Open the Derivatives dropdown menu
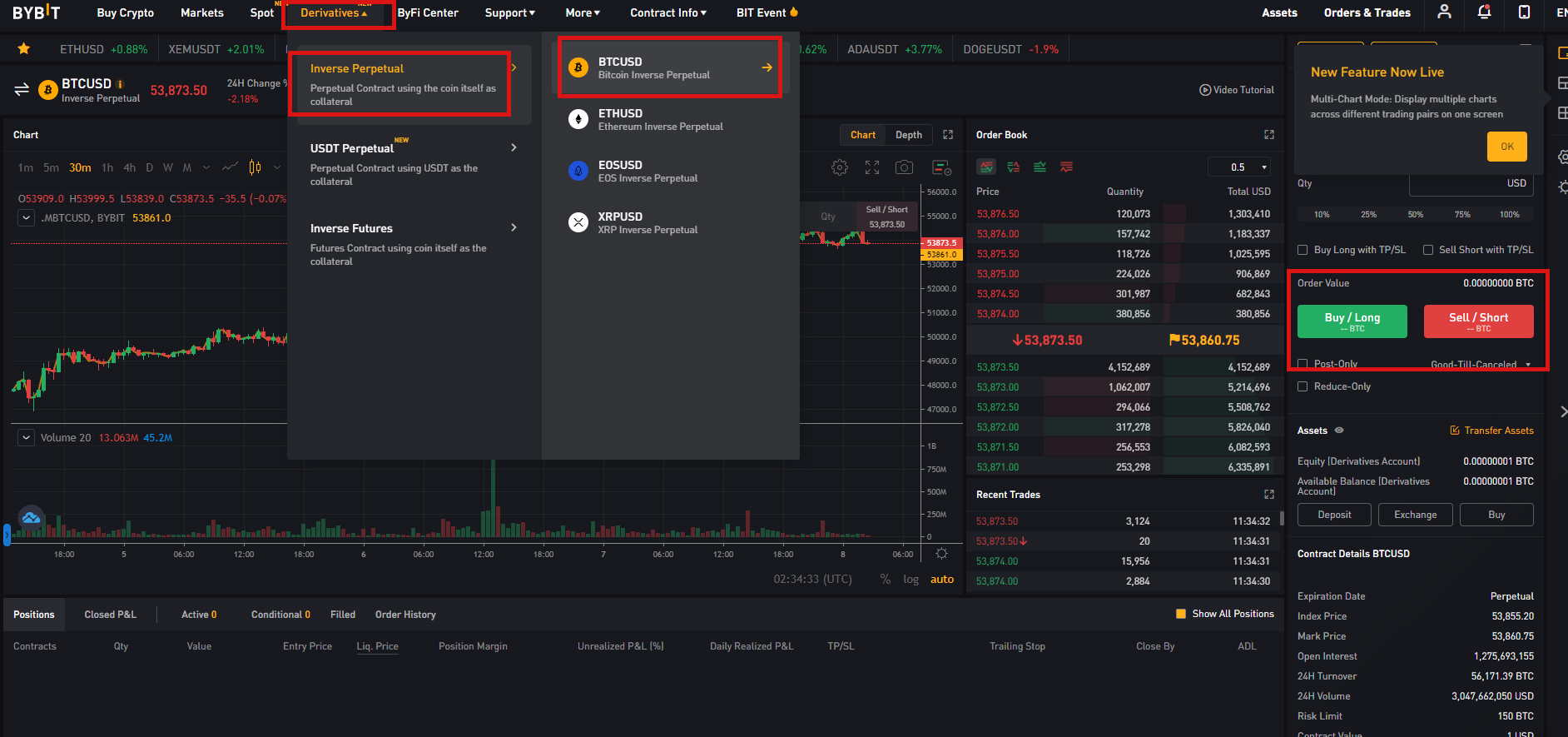The image size is (1568, 737). pyautogui.click(x=334, y=12)
